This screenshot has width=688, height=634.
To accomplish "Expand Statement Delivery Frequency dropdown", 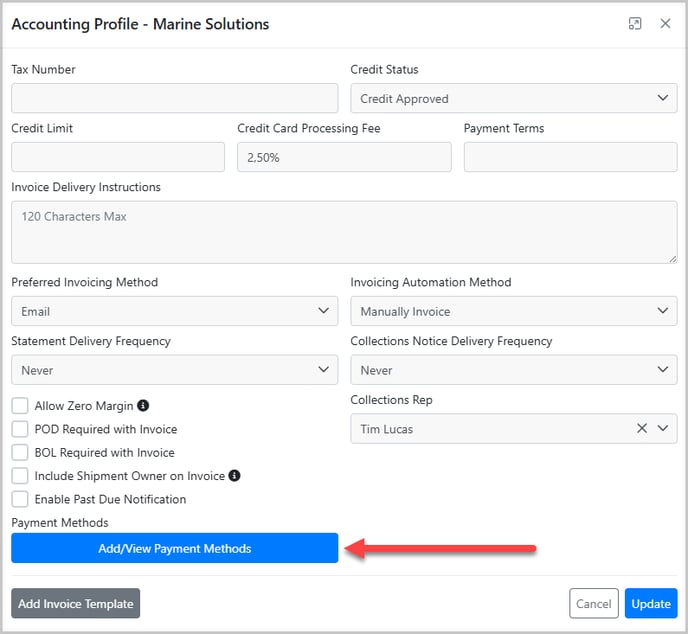I will 174,370.
